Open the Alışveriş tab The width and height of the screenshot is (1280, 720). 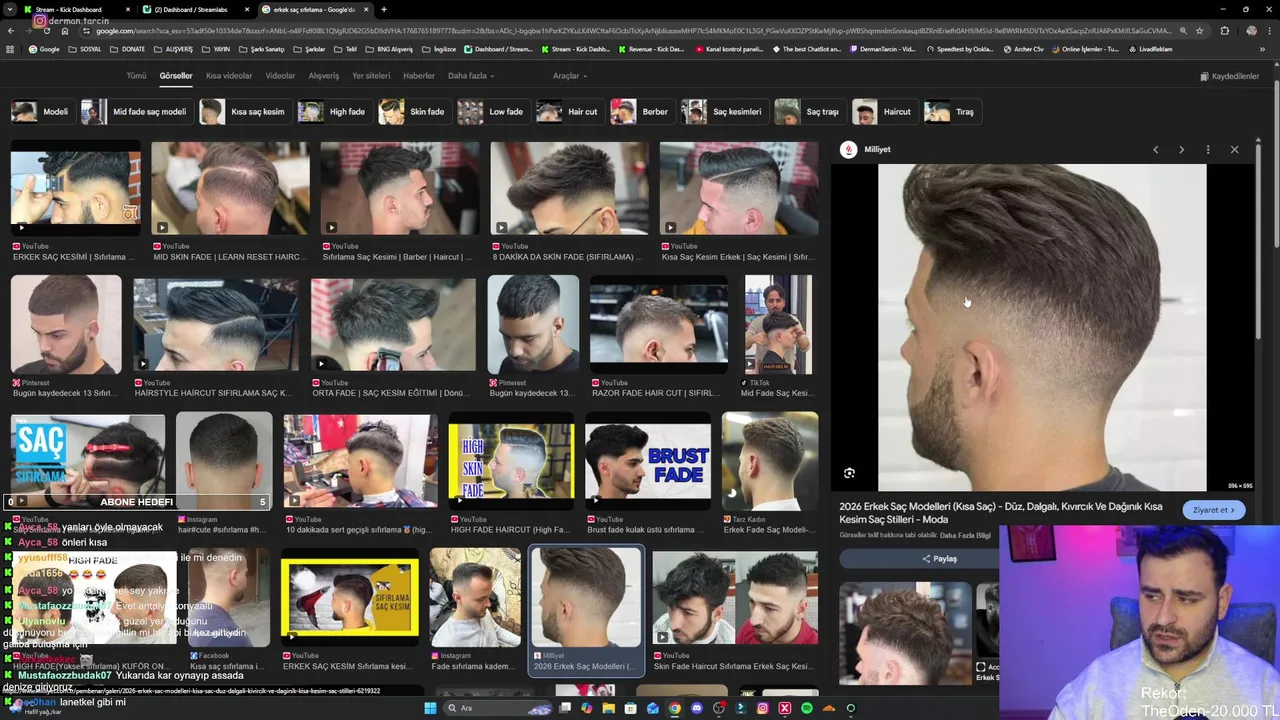coord(323,76)
